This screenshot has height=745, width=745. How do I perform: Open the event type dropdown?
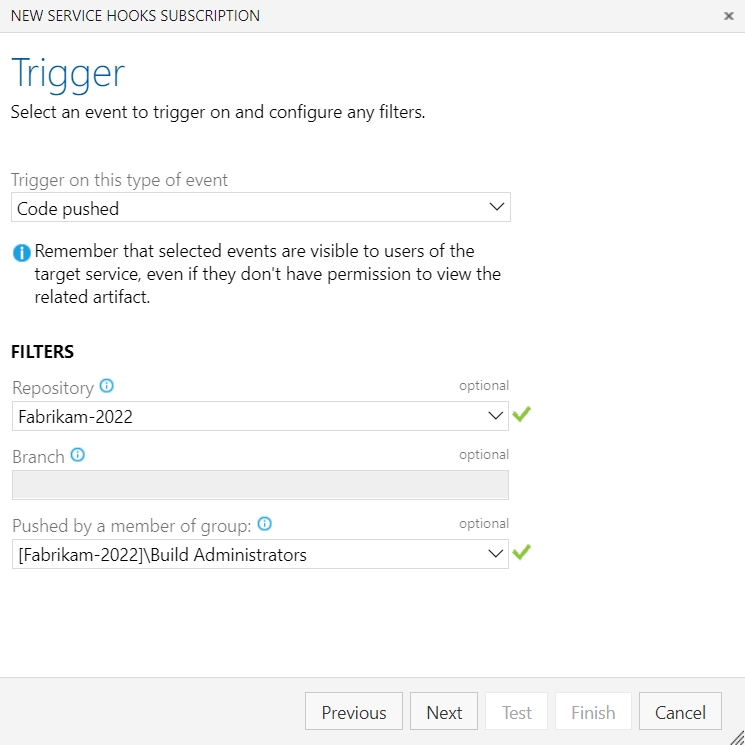tap(261, 208)
